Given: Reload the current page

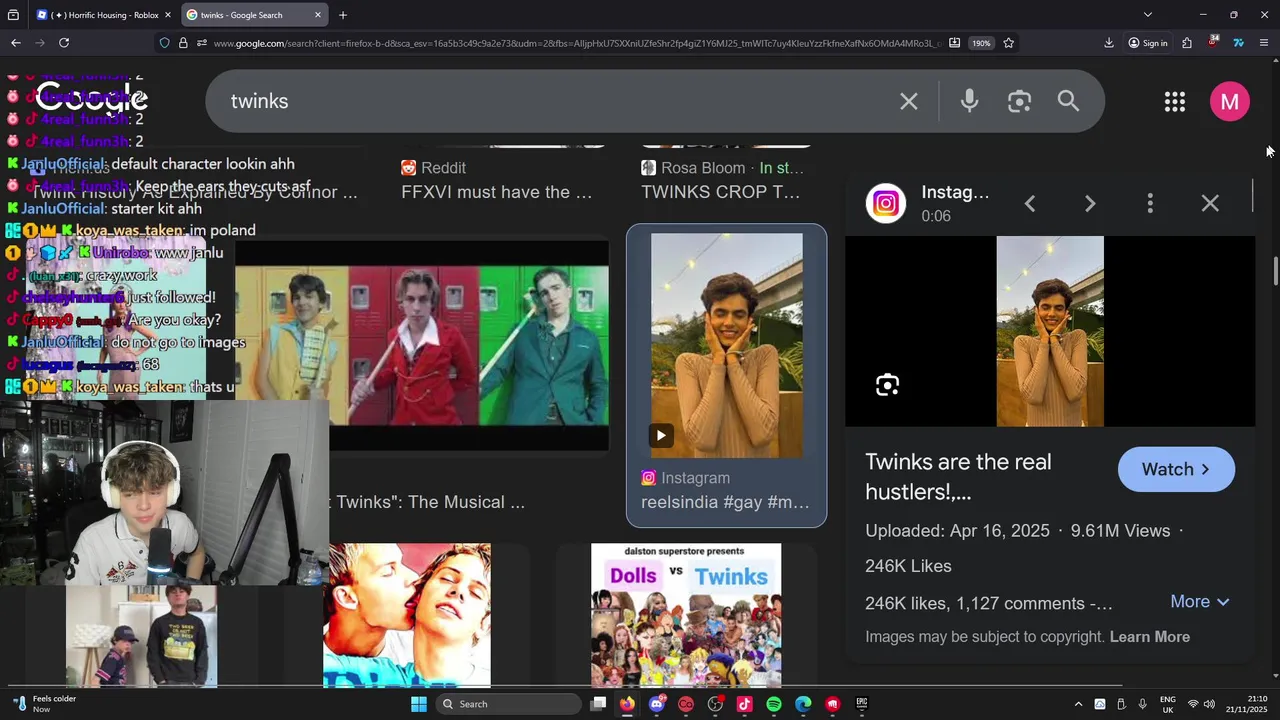Looking at the screenshot, I should (64, 43).
